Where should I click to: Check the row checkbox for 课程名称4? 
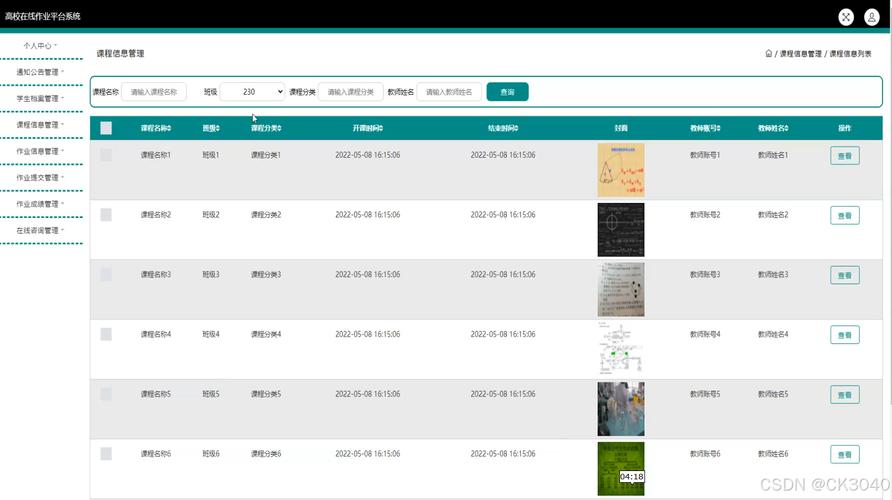(x=106, y=334)
